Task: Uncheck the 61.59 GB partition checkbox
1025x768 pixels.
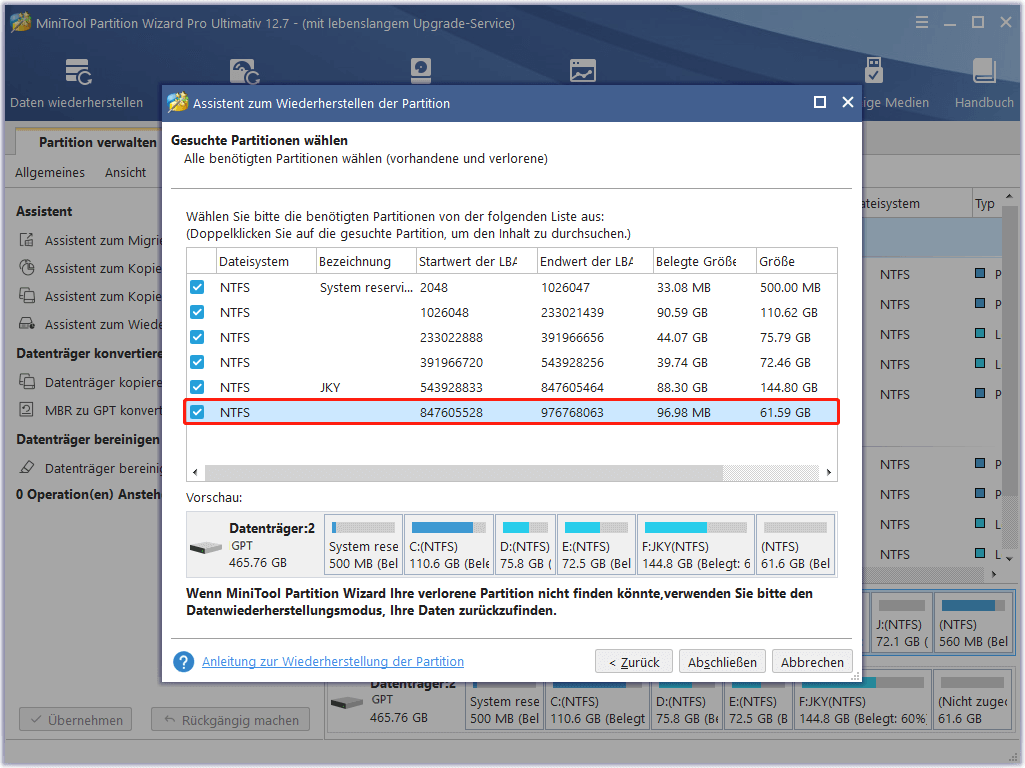Action: click(x=197, y=412)
